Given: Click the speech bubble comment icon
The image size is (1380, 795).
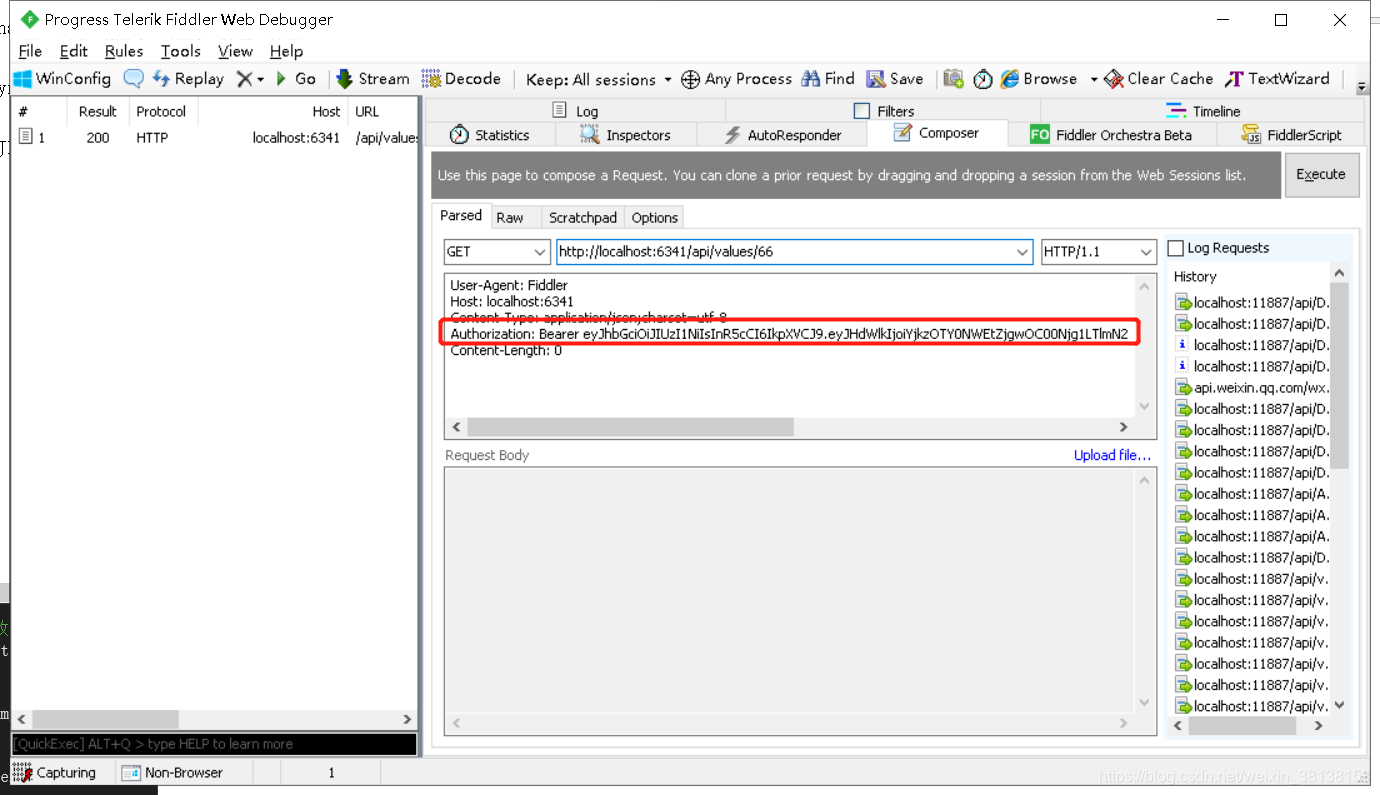Looking at the screenshot, I should click(x=133, y=79).
